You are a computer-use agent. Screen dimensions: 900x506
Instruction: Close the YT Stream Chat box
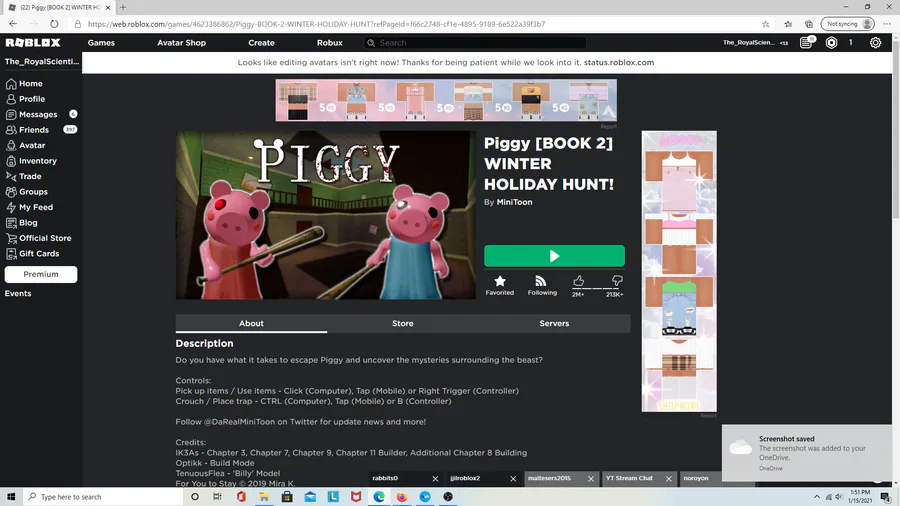pos(669,478)
